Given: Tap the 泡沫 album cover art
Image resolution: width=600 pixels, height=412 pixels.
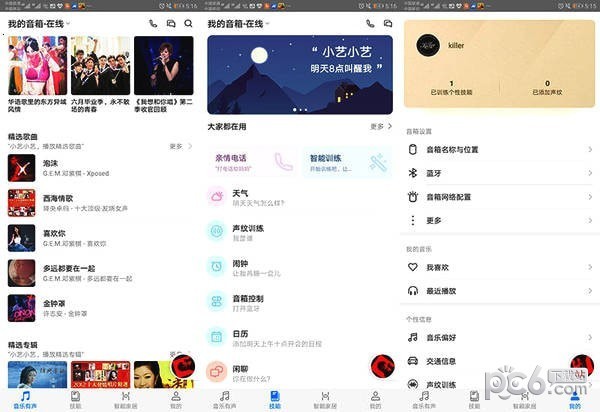Looking at the screenshot, I should (21, 168).
